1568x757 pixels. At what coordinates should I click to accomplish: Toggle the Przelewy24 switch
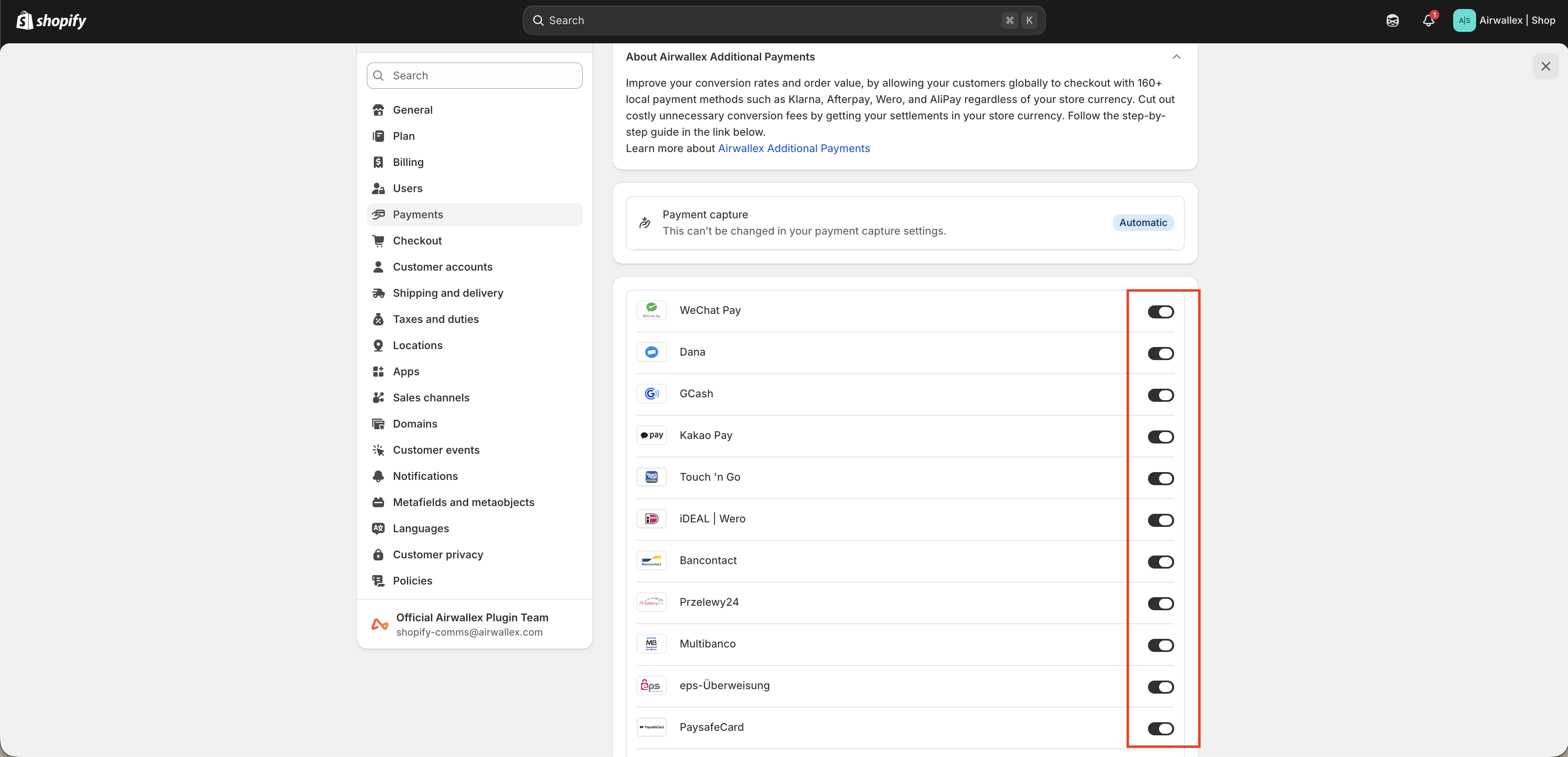1160,604
